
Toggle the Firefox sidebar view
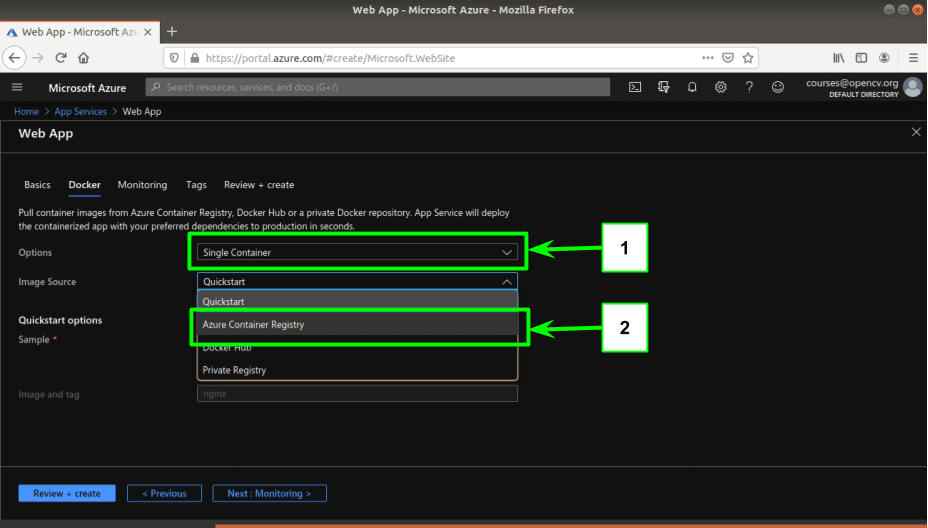(x=861, y=58)
